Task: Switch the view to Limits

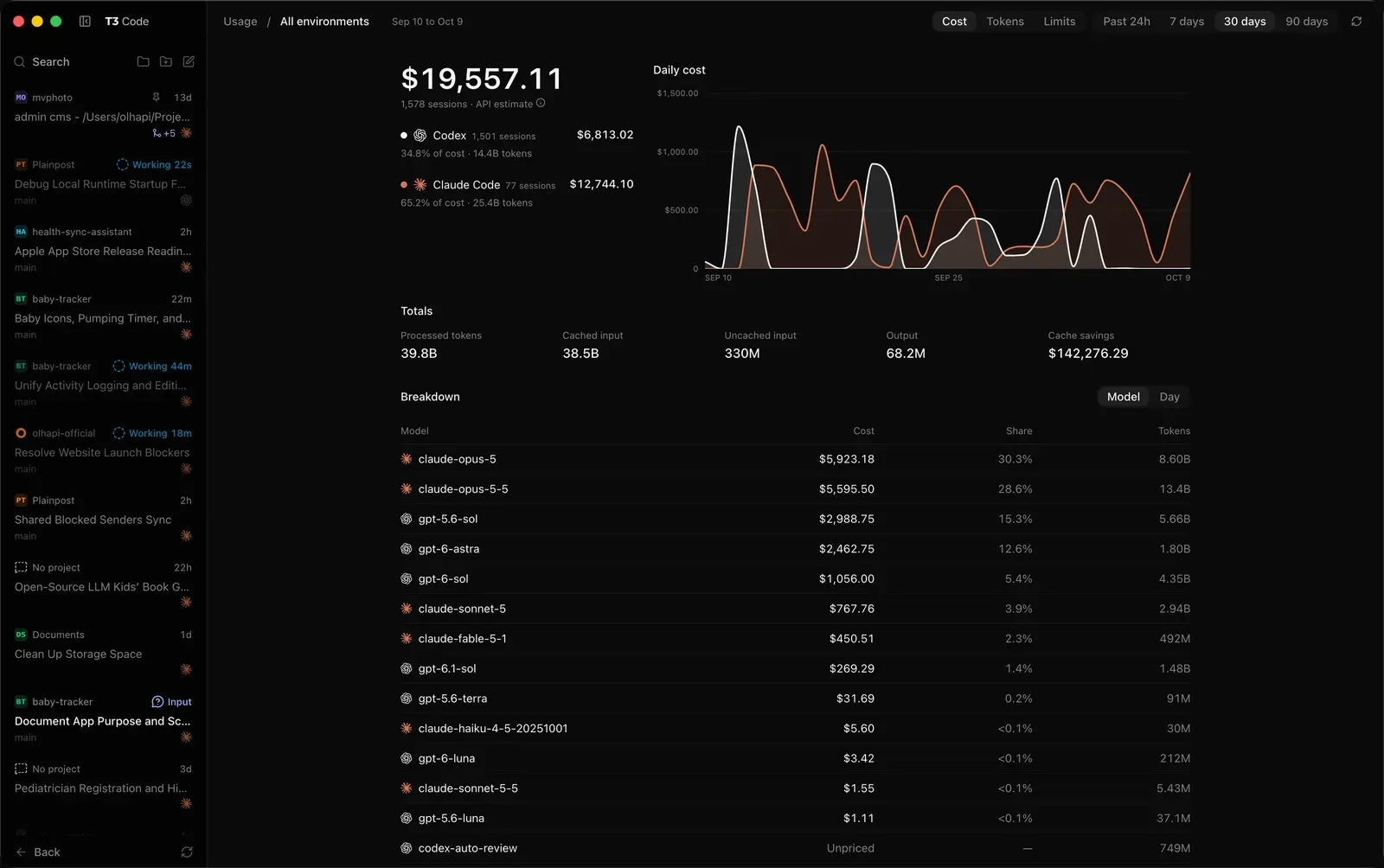Action: pos(1060,22)
